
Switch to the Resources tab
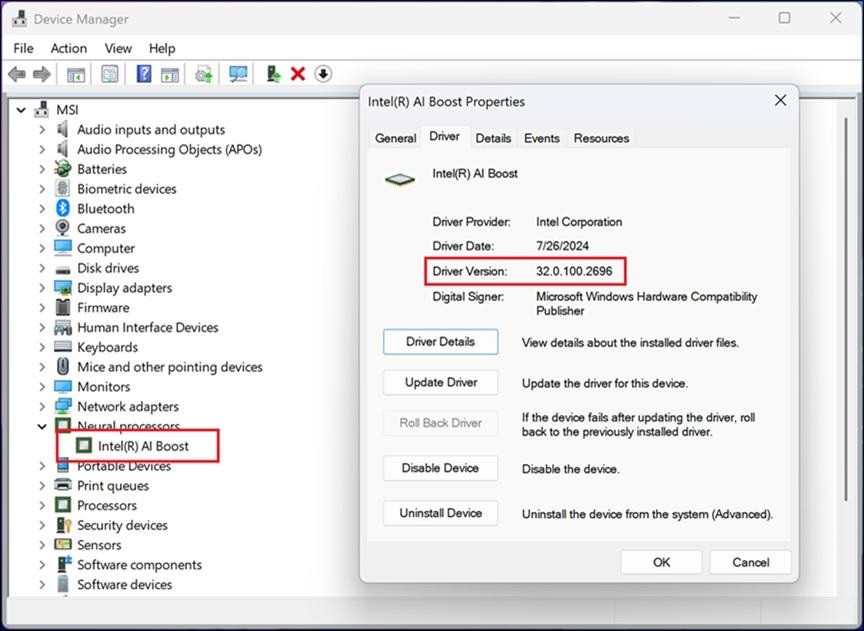coord(601,138)
